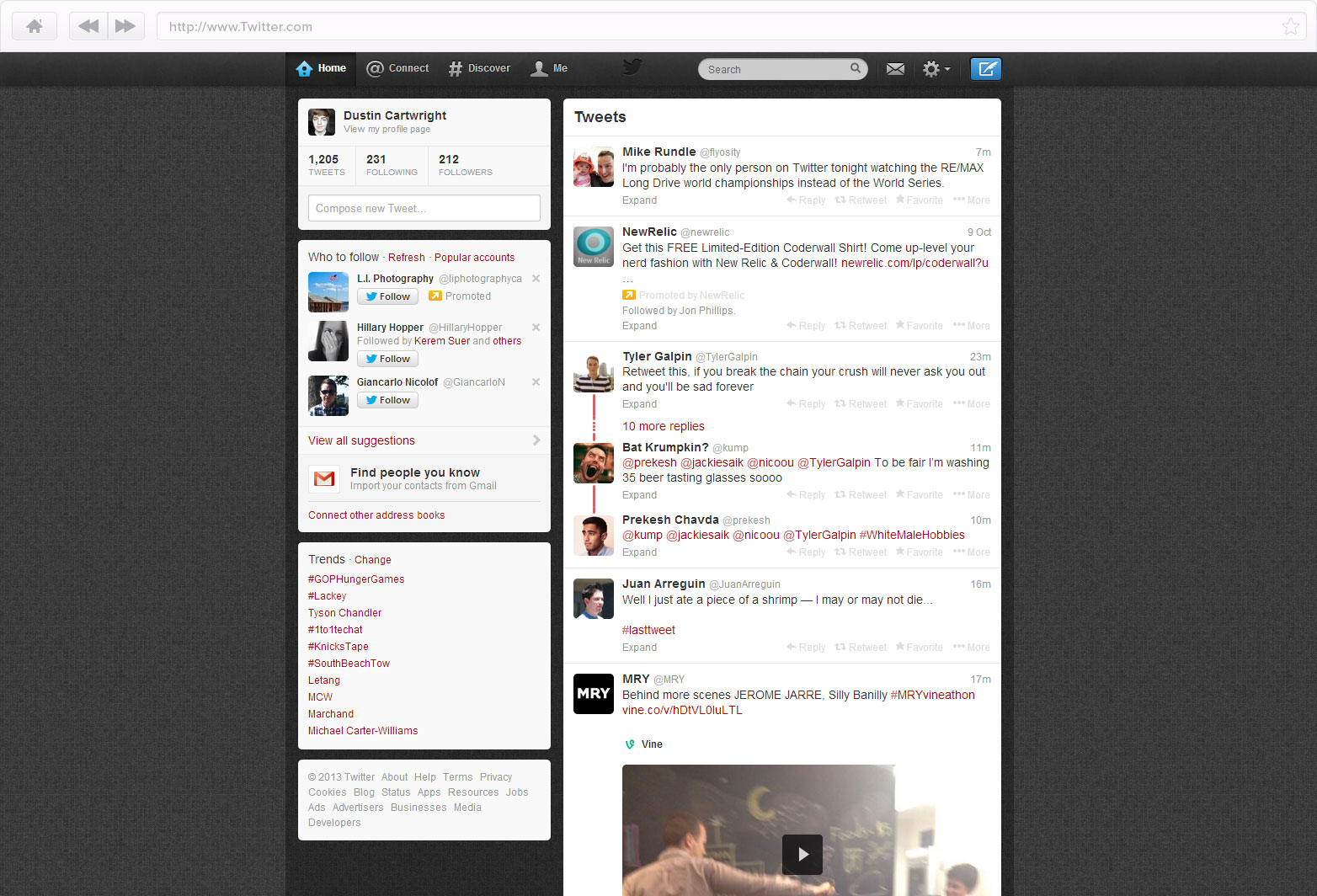Open View all suggestions
The image size is (1317, 896).
(x=424, y=440)
